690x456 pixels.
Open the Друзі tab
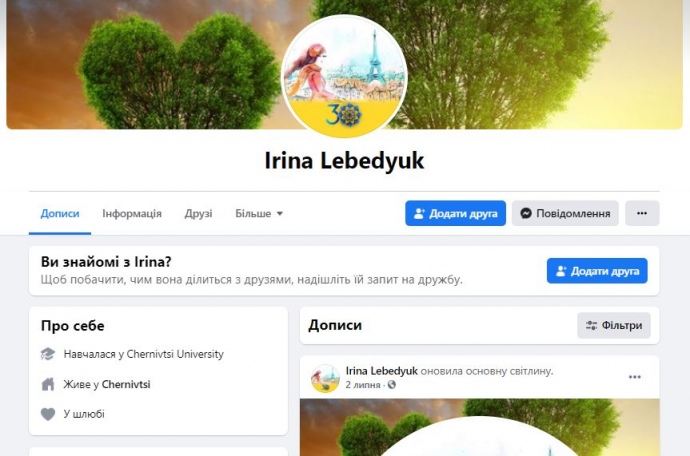(x=198, y=213)
